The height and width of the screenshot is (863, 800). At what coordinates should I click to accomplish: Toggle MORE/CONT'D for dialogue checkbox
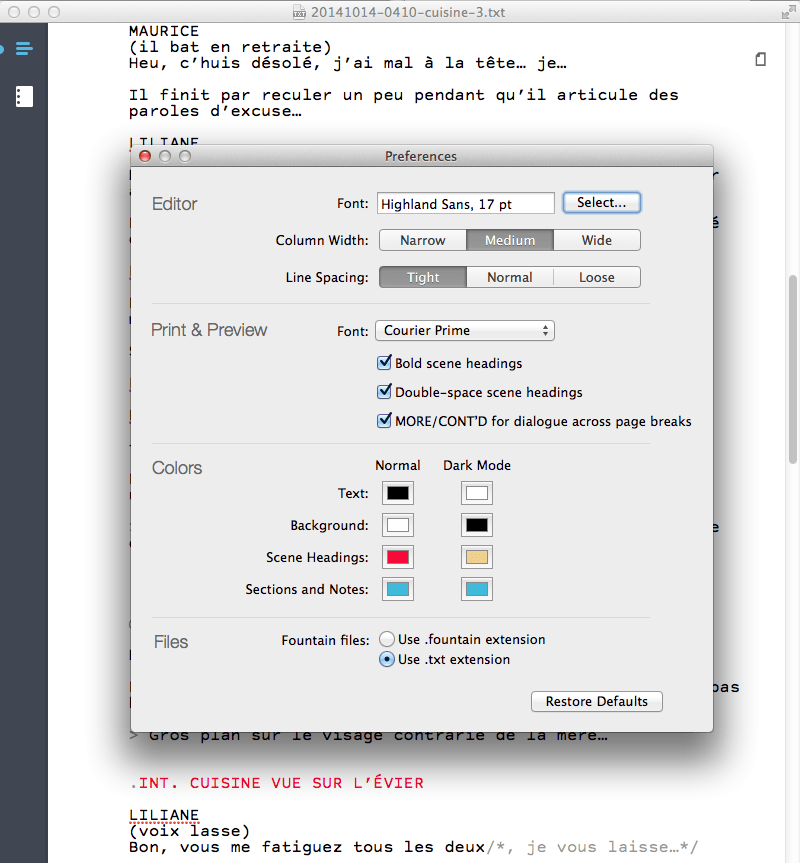coord(384,421)
